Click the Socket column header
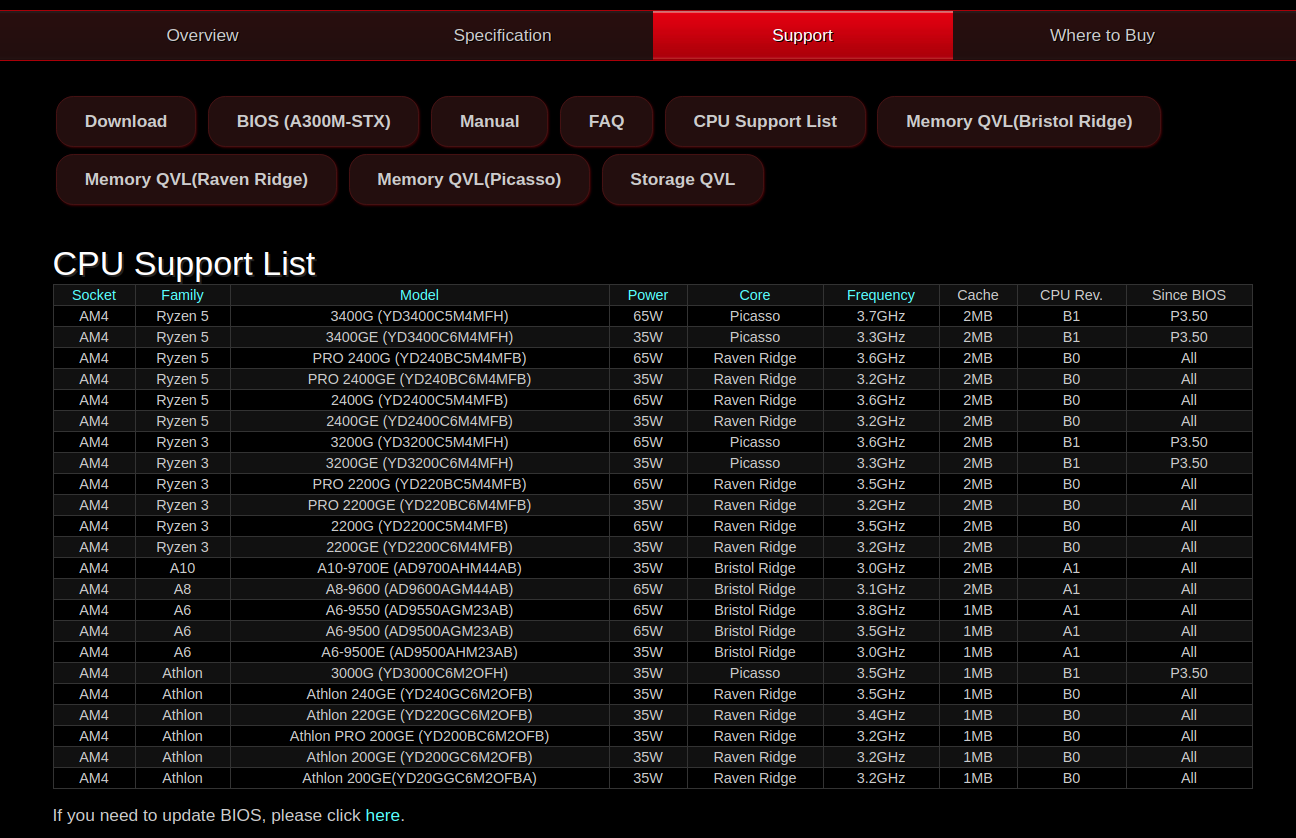Viewport: 1296px width, 838px height. [94, 295]
